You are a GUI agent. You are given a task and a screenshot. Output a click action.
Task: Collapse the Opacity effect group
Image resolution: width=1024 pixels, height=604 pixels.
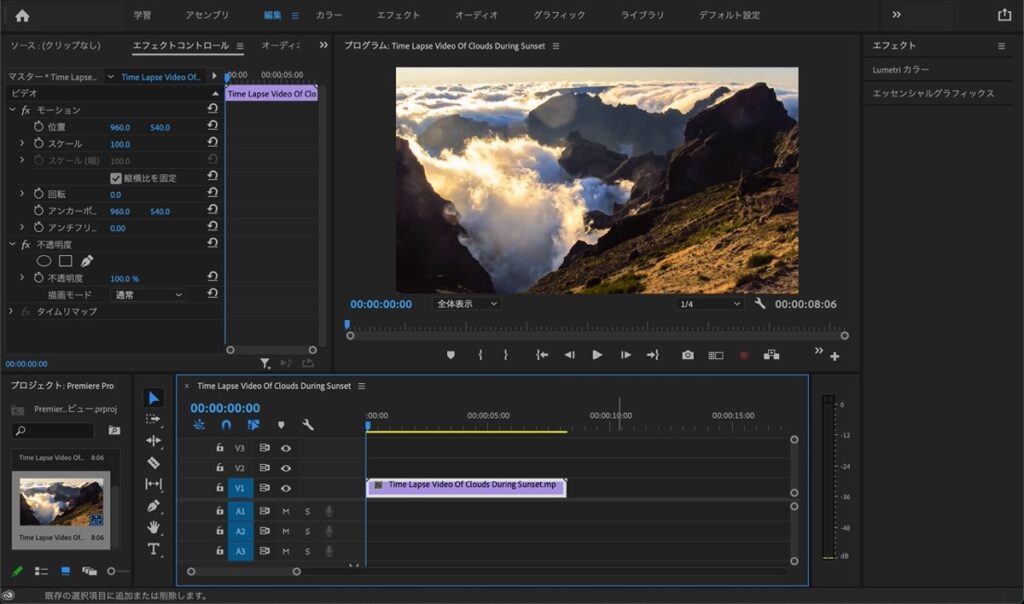point(12,244)
